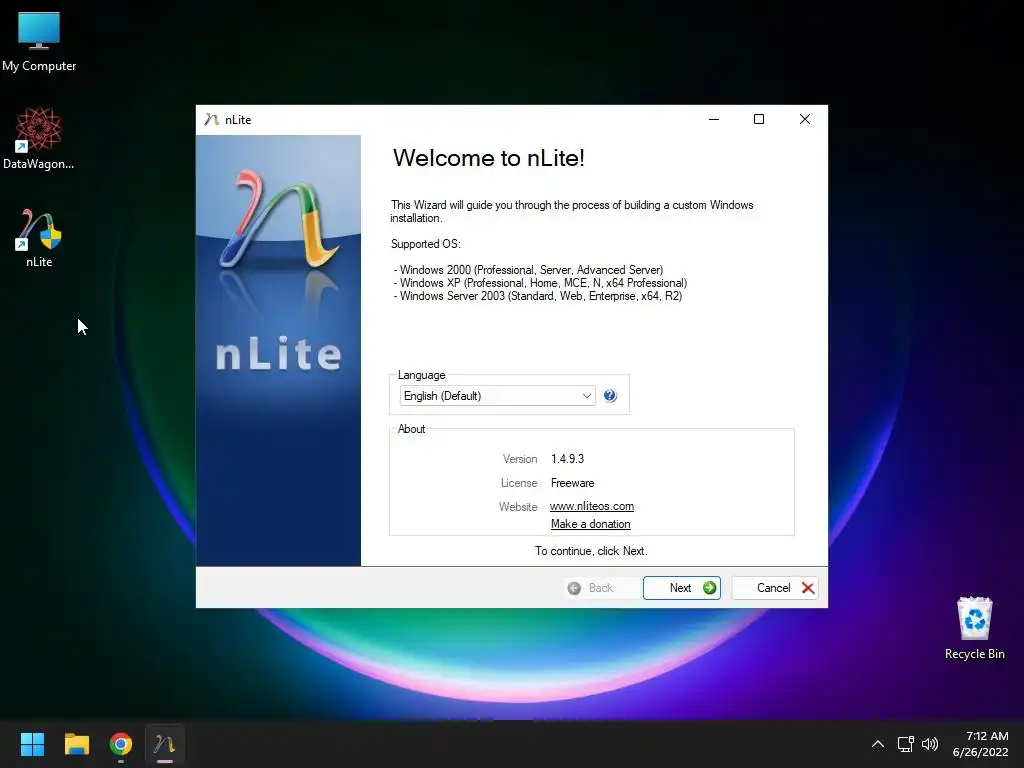
Task: Maximize the nLite window
Action: click(x=759, y=120)
